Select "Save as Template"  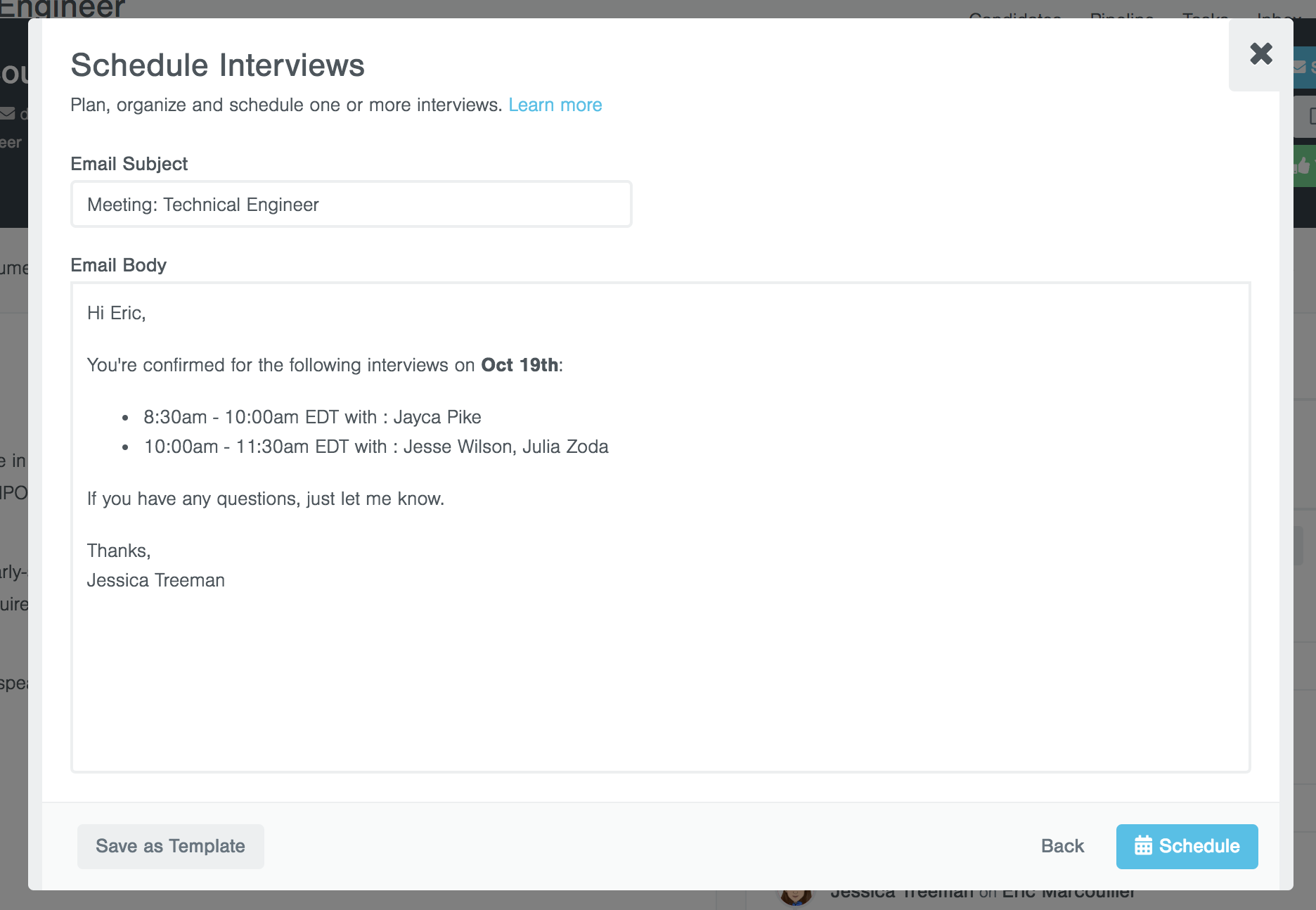(170, 846)
